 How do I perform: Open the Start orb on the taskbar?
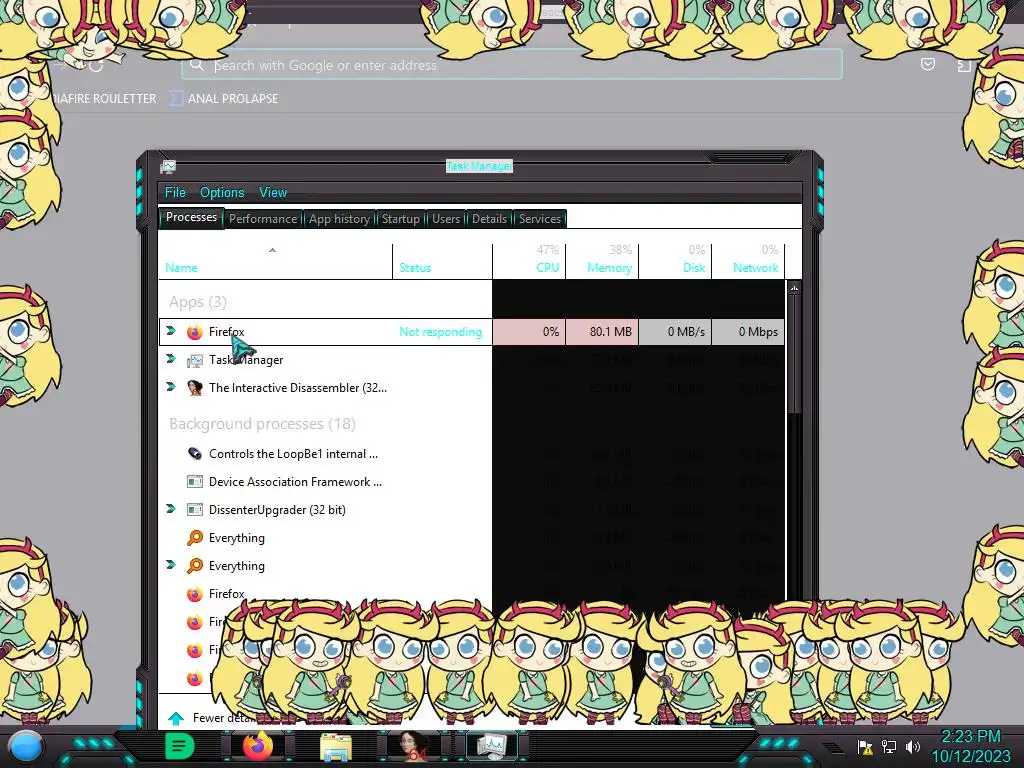coord(25,746)
